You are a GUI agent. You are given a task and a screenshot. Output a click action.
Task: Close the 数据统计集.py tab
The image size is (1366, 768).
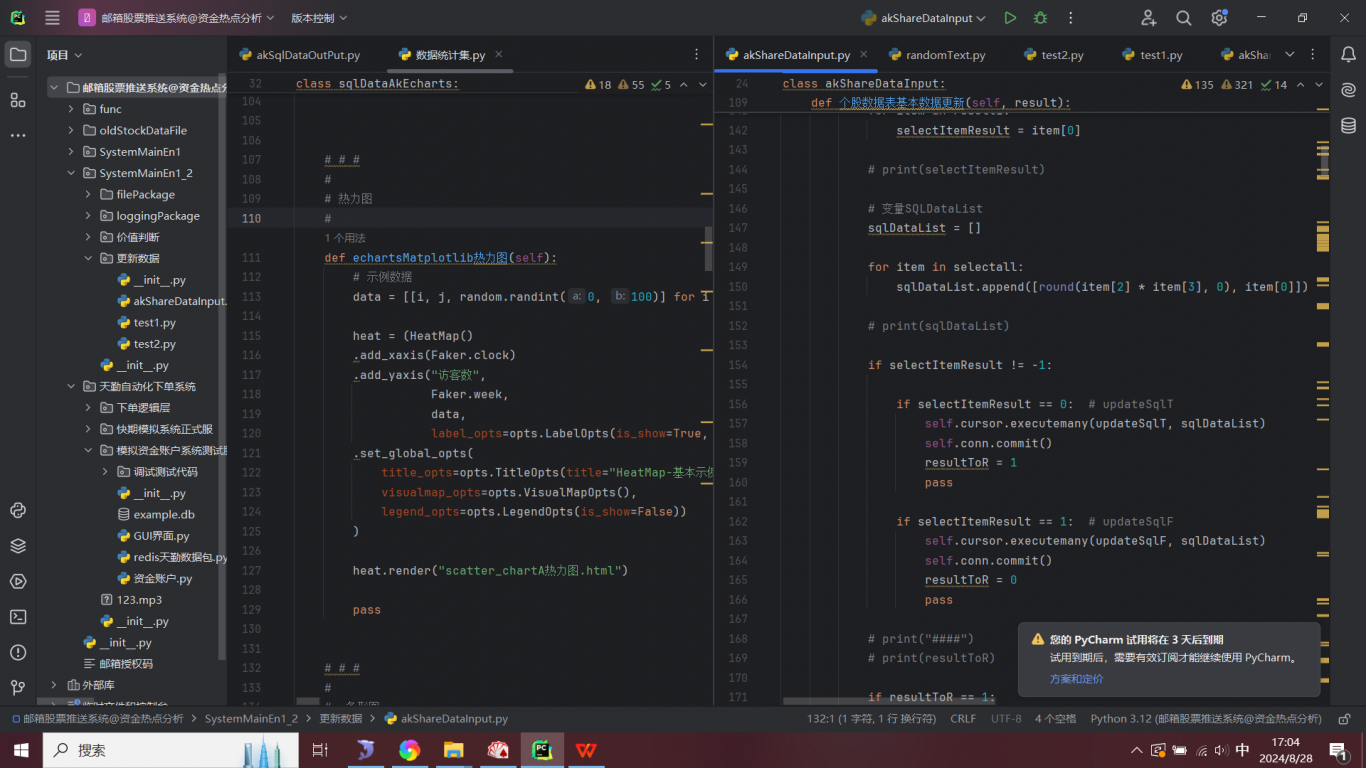pos(499,55)
